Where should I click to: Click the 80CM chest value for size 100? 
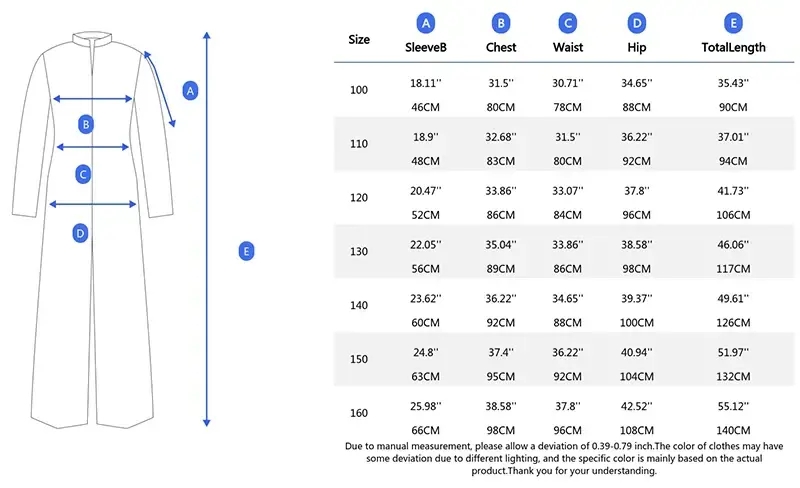[501, 106]
